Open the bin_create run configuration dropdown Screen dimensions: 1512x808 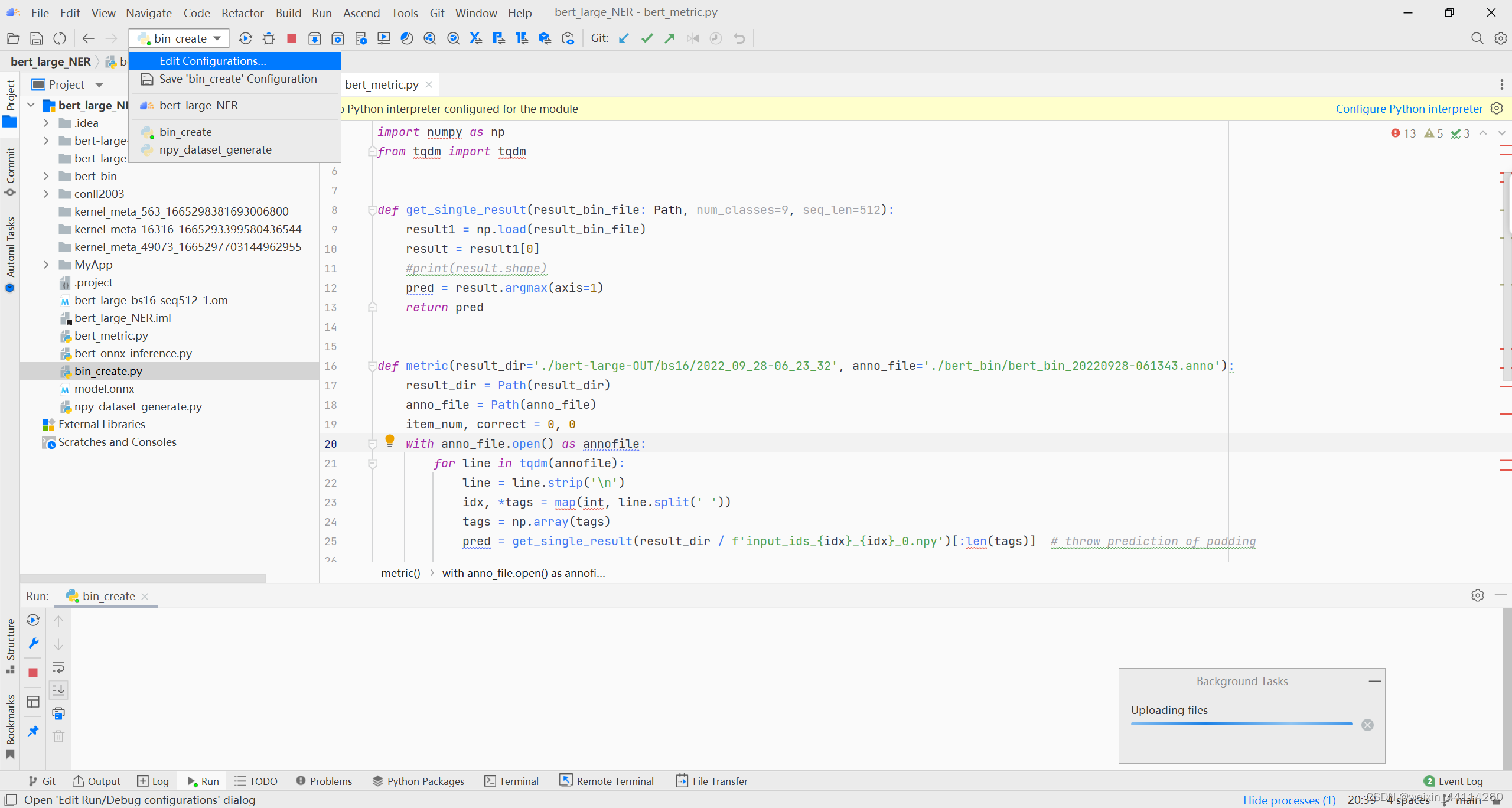coord(179,38)
